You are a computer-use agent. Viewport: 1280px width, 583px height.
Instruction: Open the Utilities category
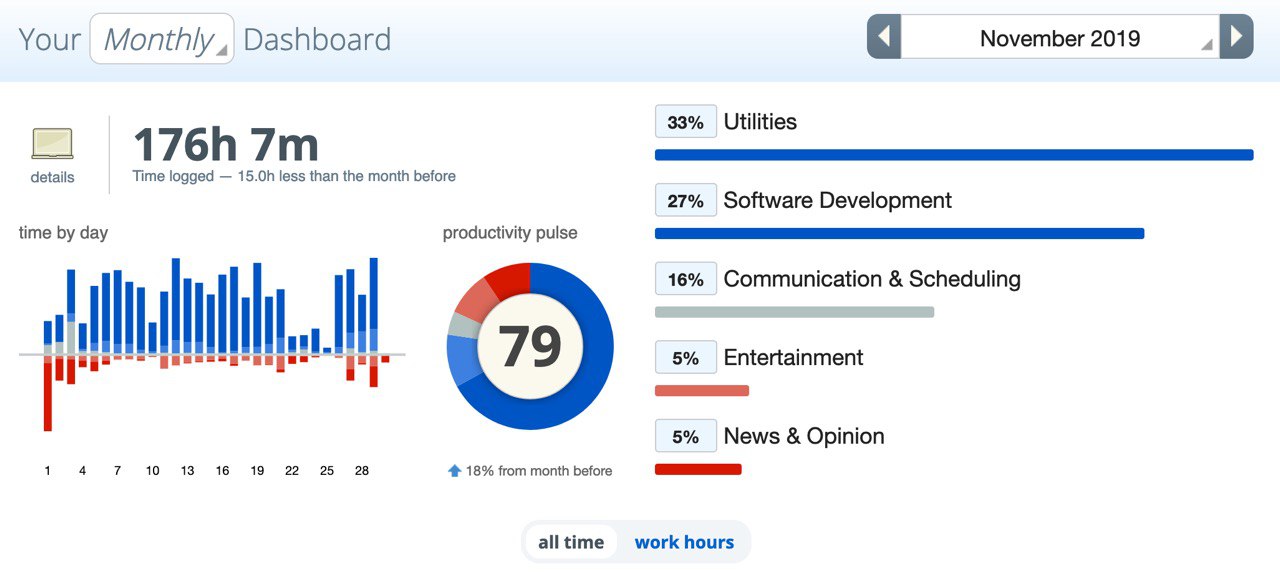pyautogui.click(x=760, y=122)
